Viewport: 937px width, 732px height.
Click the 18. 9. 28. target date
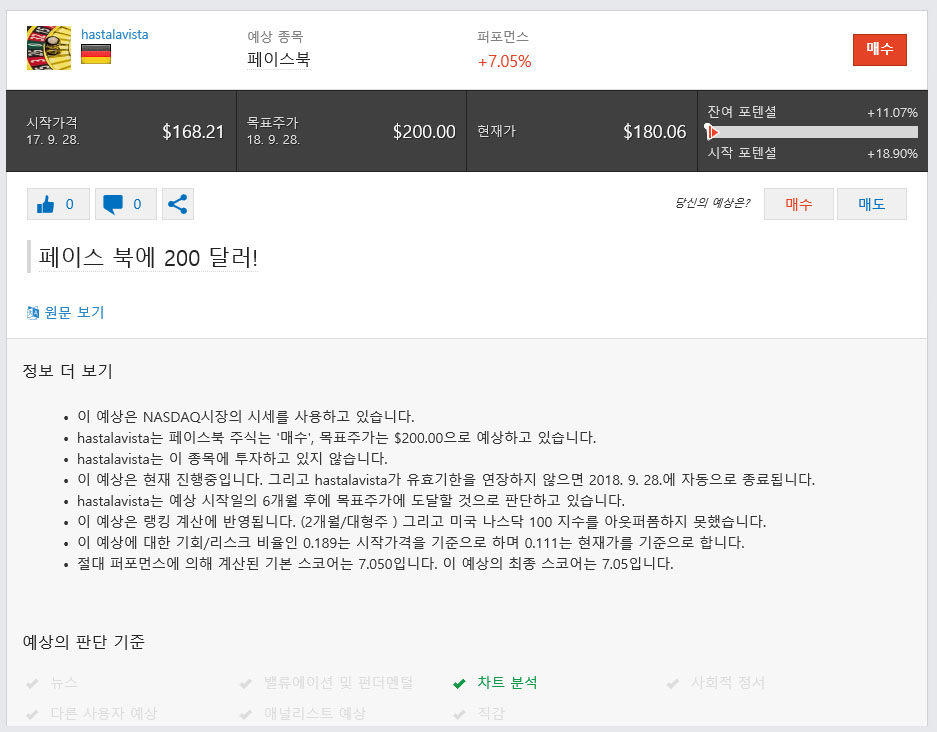coord(273,140)
